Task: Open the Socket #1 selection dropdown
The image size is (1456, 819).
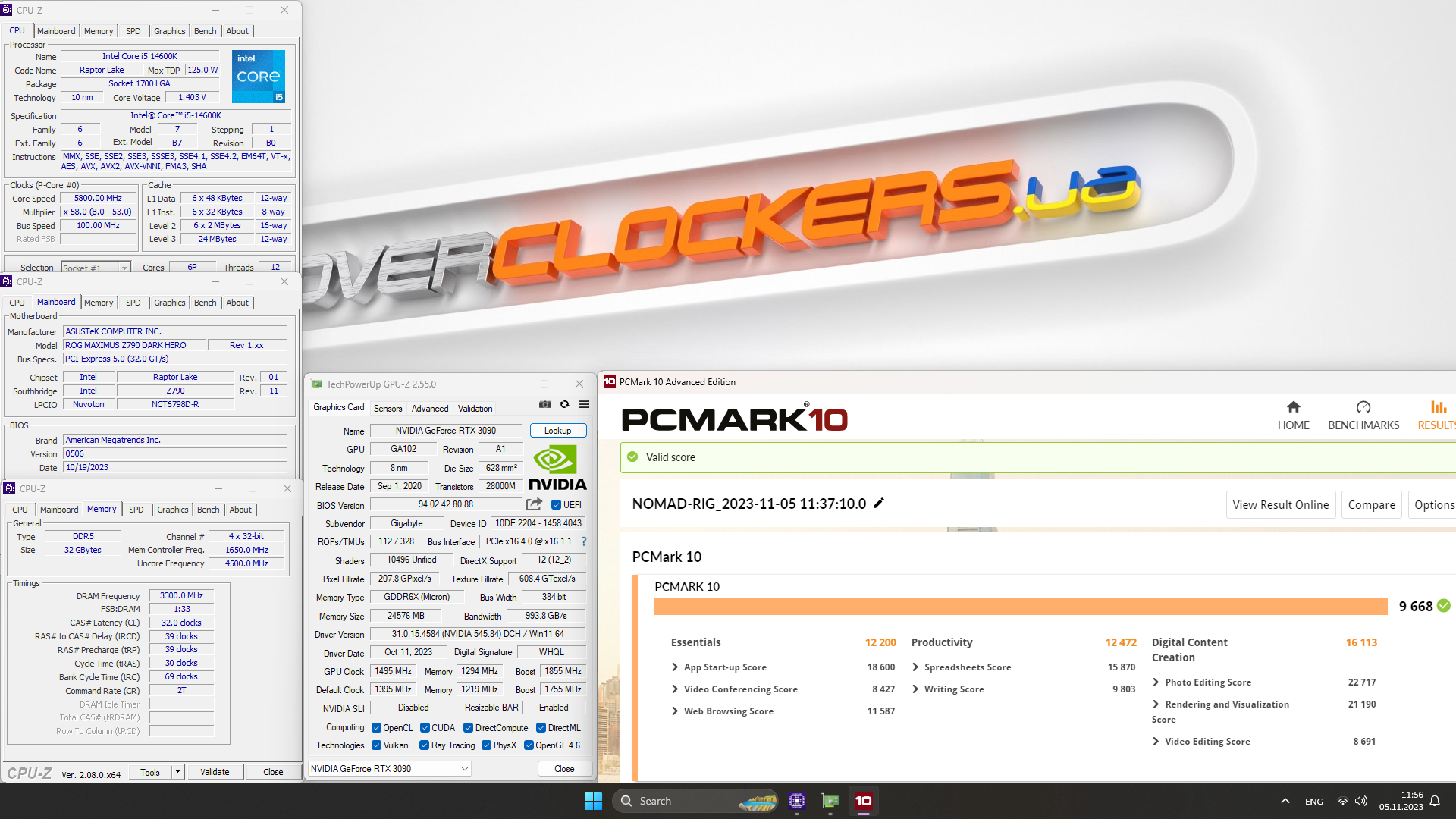Action: 96,268
